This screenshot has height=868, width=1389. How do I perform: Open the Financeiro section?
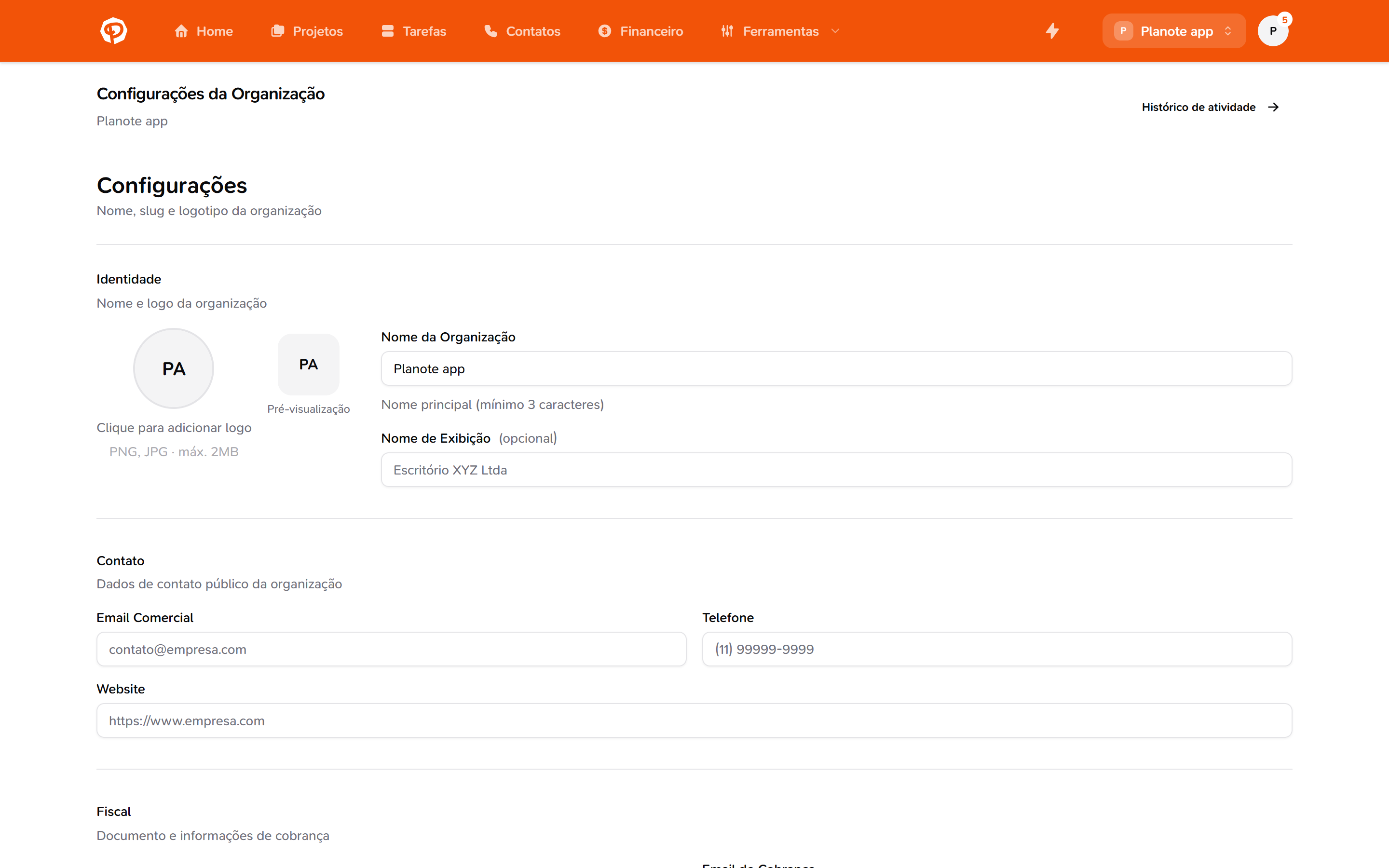[x=640, y=31]
